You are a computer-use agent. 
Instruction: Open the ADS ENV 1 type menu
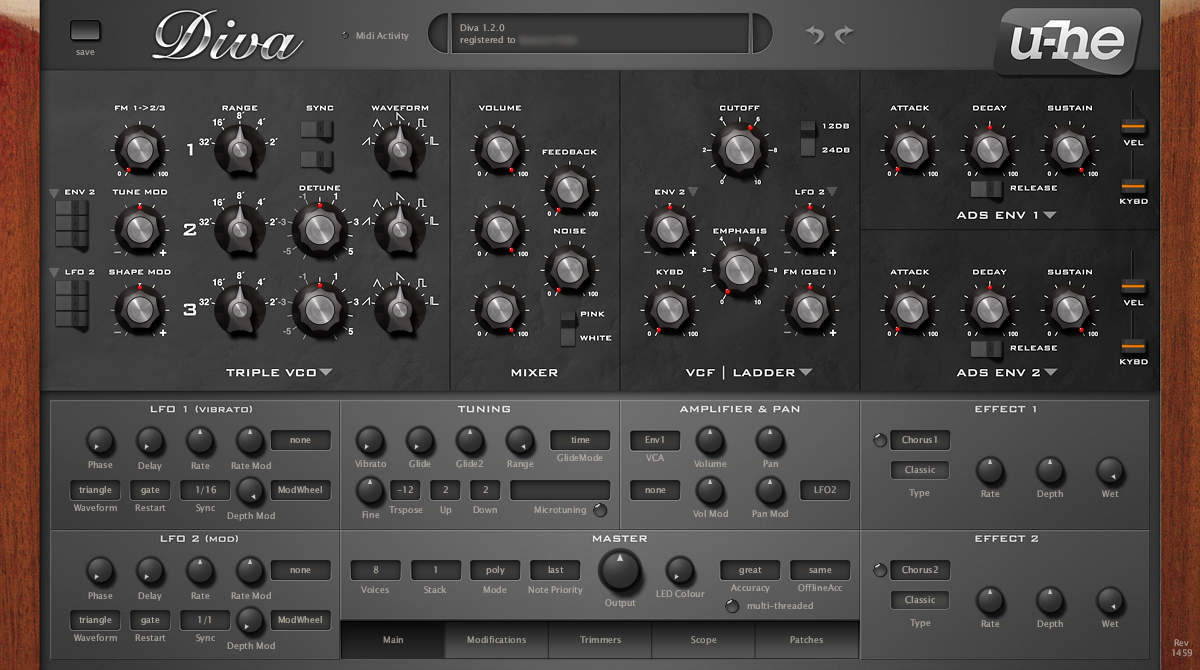tap(1050, 214)
